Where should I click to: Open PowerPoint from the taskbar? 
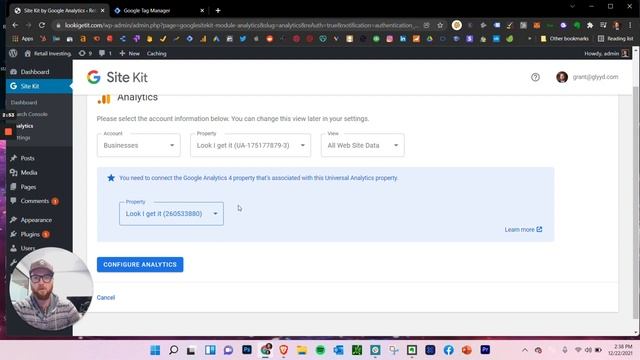(x=467, y=350)
